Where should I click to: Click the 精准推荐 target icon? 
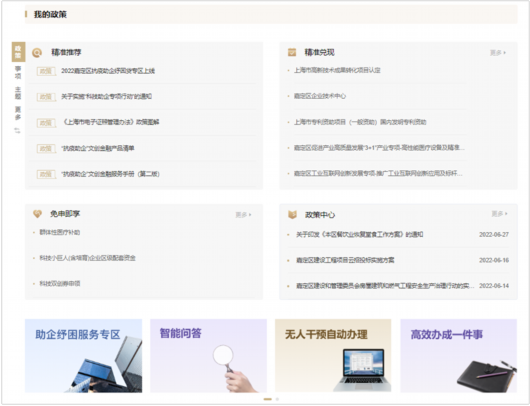[37, 53]
